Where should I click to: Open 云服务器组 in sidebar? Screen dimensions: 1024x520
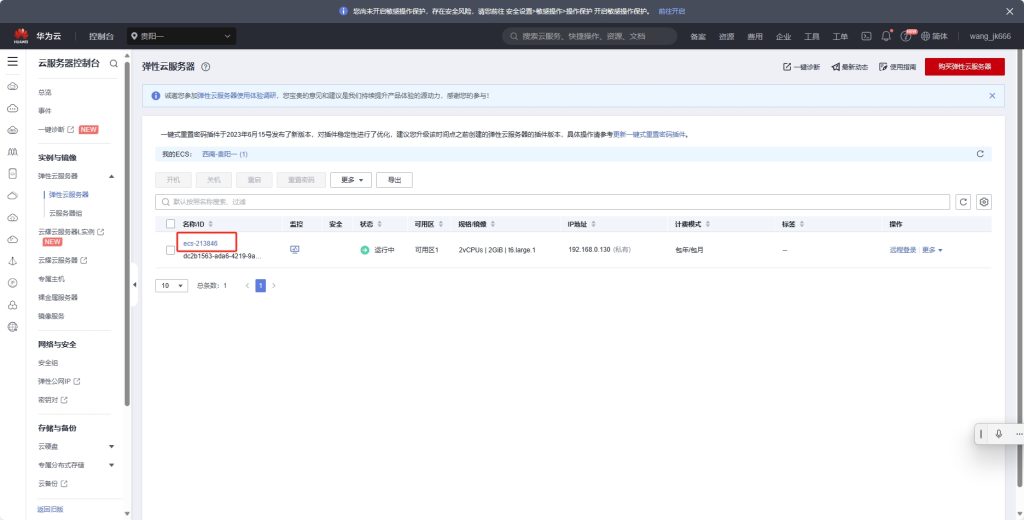[65, 213]
